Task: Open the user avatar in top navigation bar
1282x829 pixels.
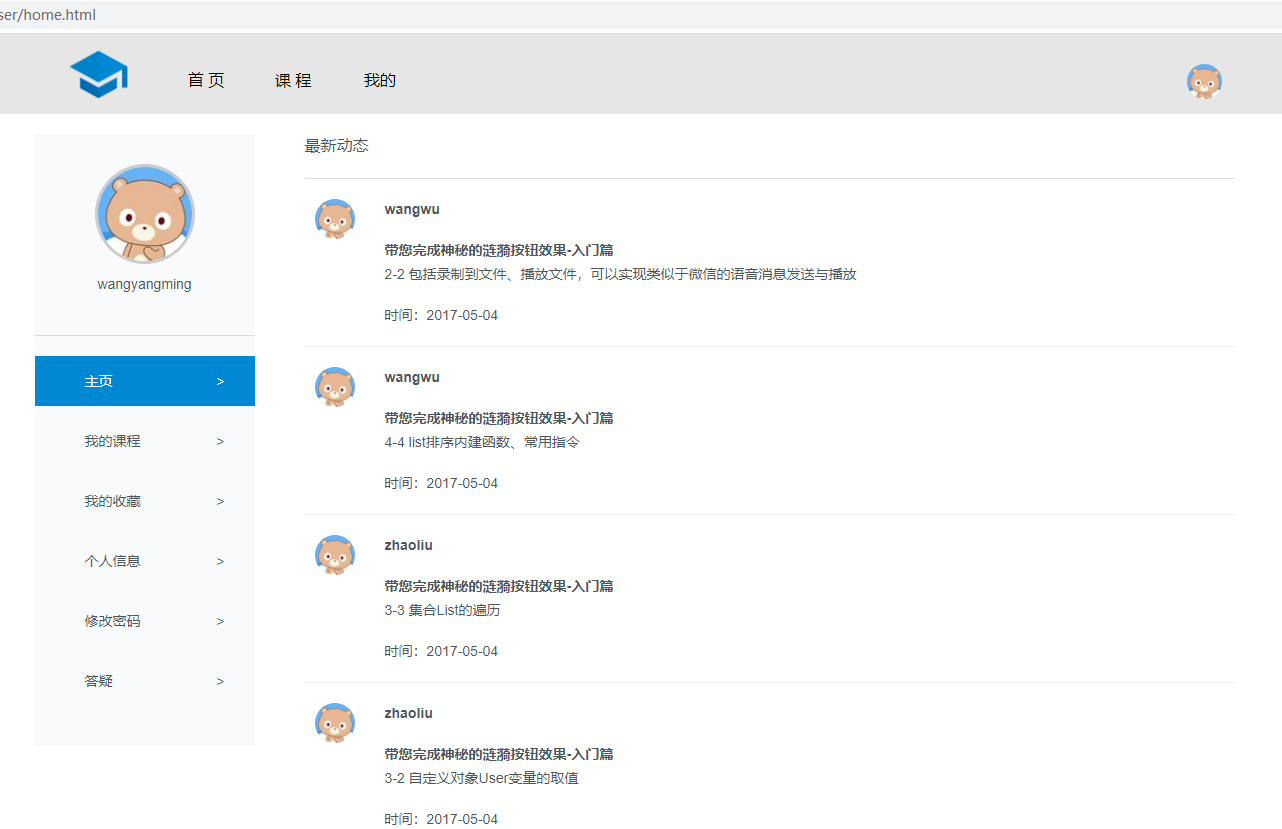Action: pyautogui.click(x=1204, y=81)
